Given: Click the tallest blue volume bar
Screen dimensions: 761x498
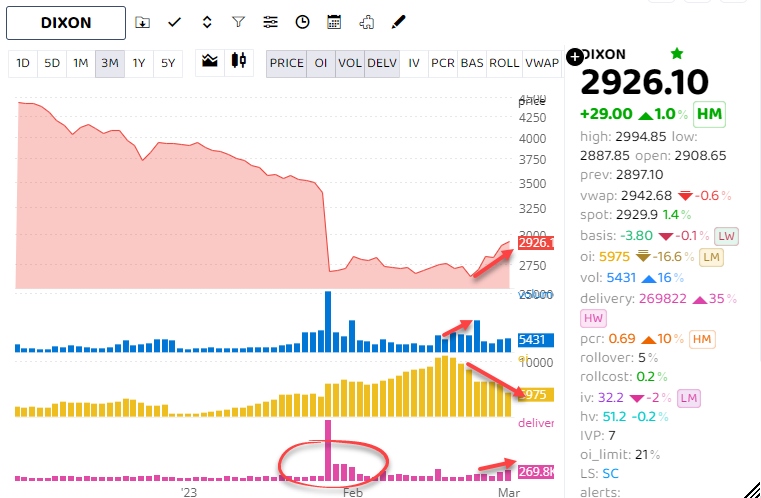Looking at the screenshot, I should coord(328,321).
